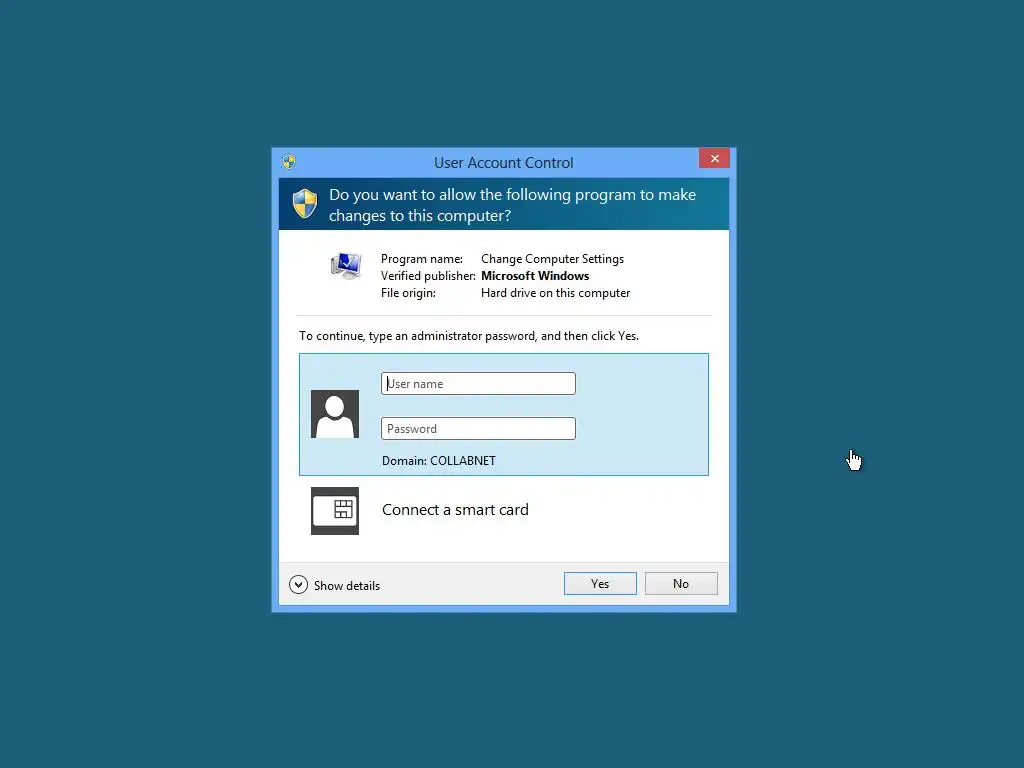Expand Show details chevron
Viewport: 1024px width, 768px height.
coord(298,584)
